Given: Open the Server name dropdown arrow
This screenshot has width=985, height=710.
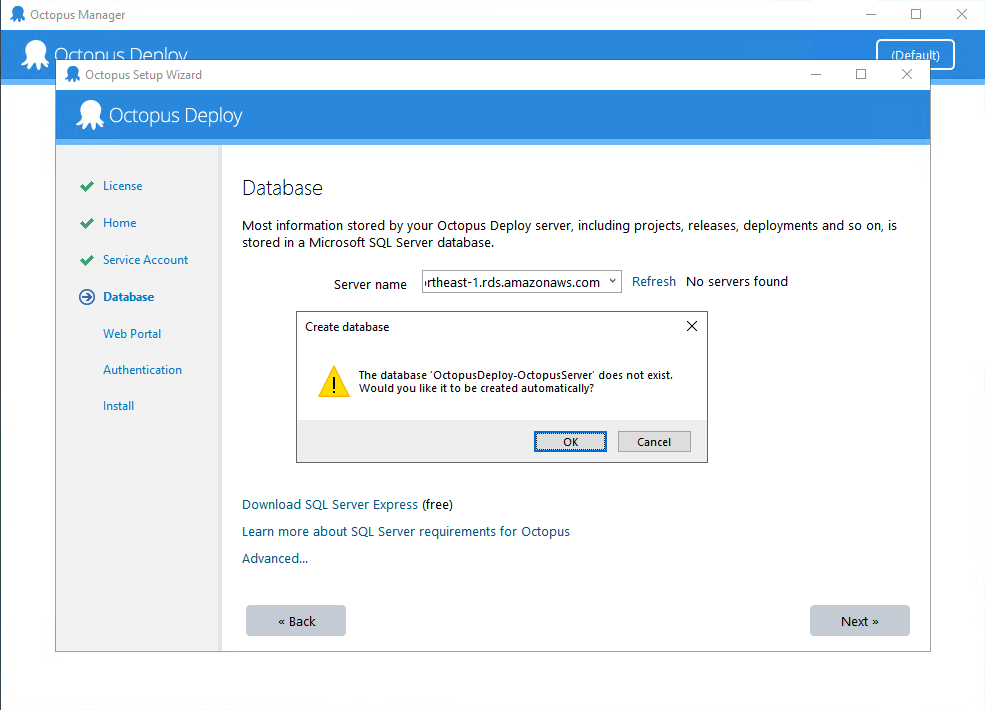Looking at the screenshot, I should [612, 281].
